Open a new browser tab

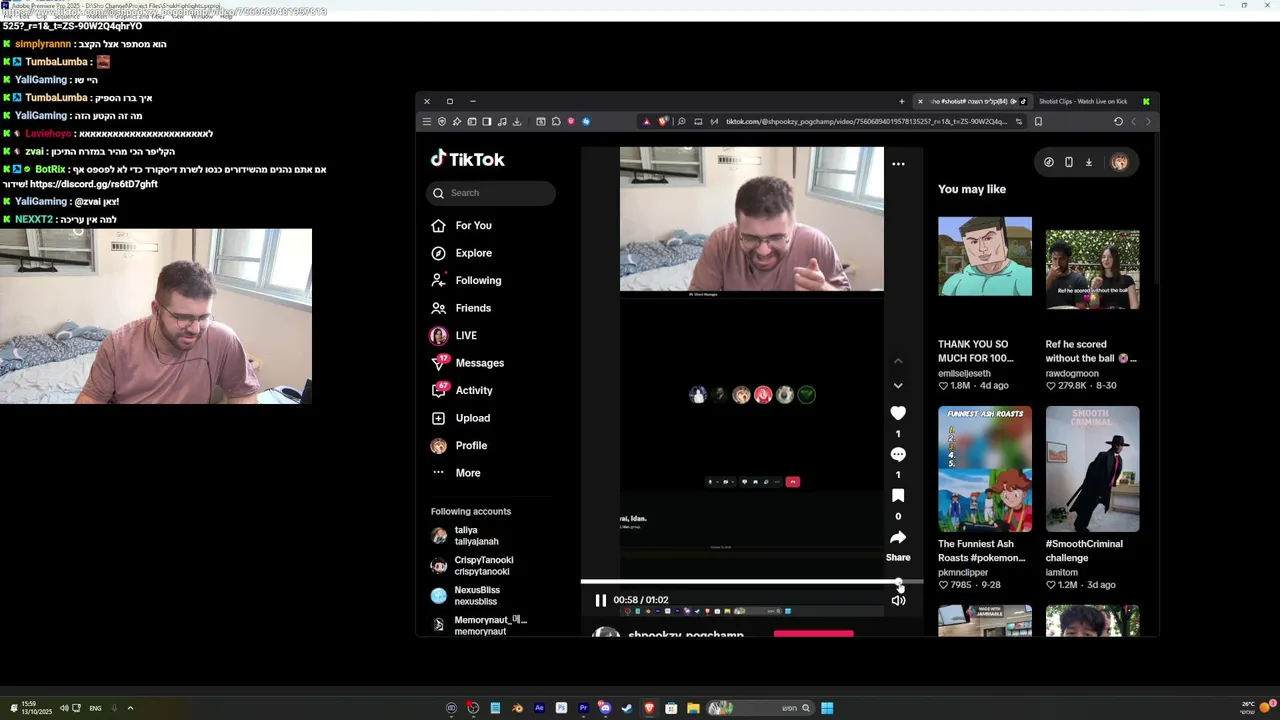click(902, 101)
